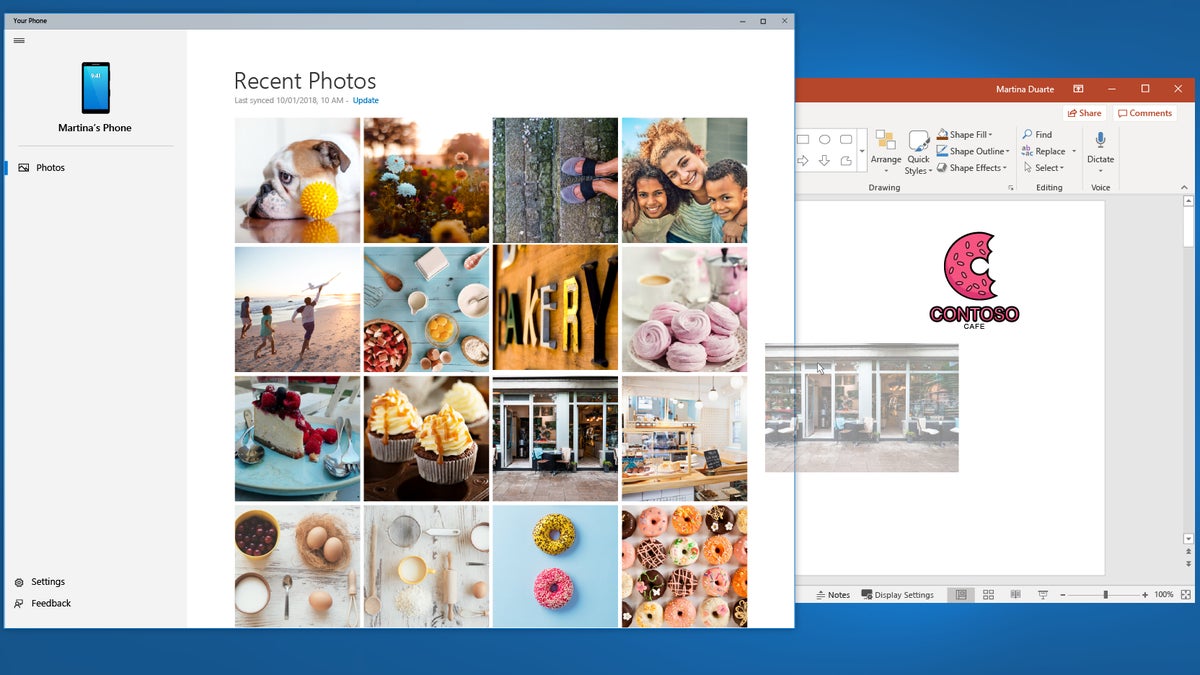
Task: Select the oval shape in shapes gallery
Action: pos(825,140)
